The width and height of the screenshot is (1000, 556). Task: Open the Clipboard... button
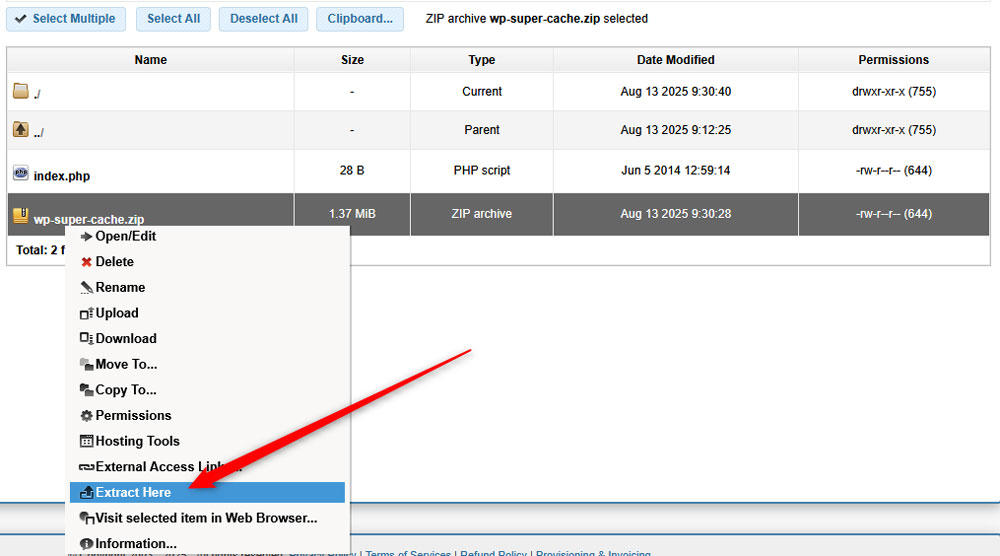click(360, 18)
